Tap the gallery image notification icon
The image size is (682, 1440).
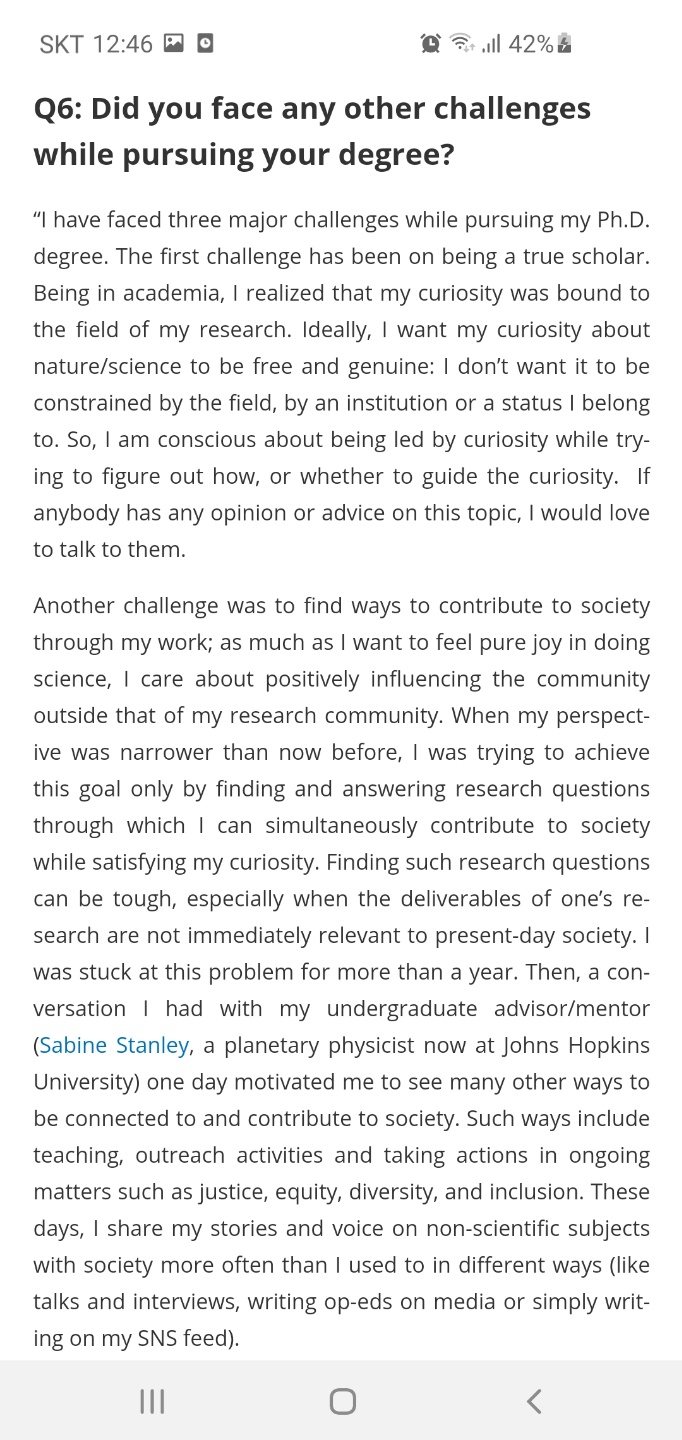pos(174,43)
